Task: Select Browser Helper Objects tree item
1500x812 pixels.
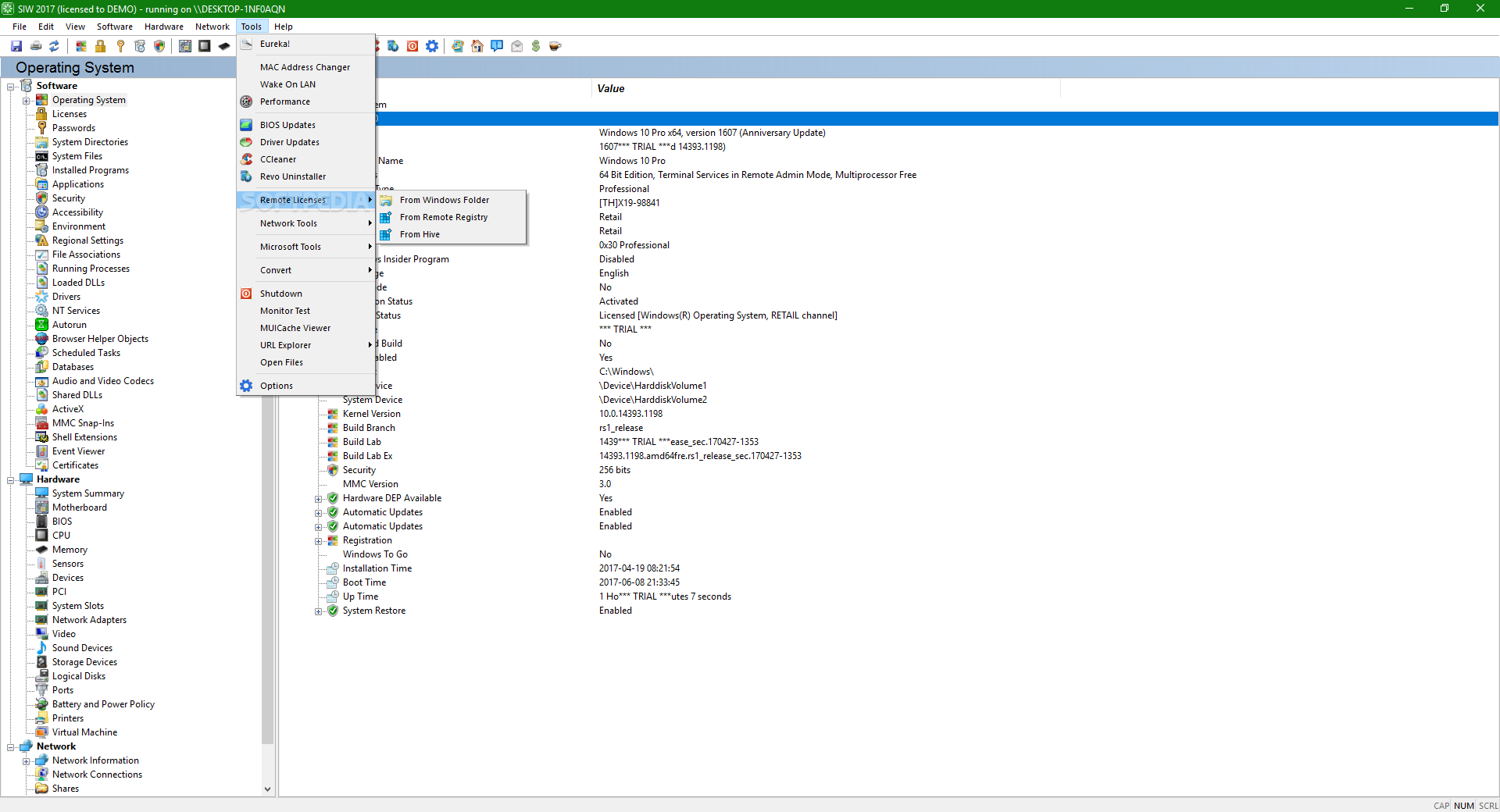Action: click(100, 339)
